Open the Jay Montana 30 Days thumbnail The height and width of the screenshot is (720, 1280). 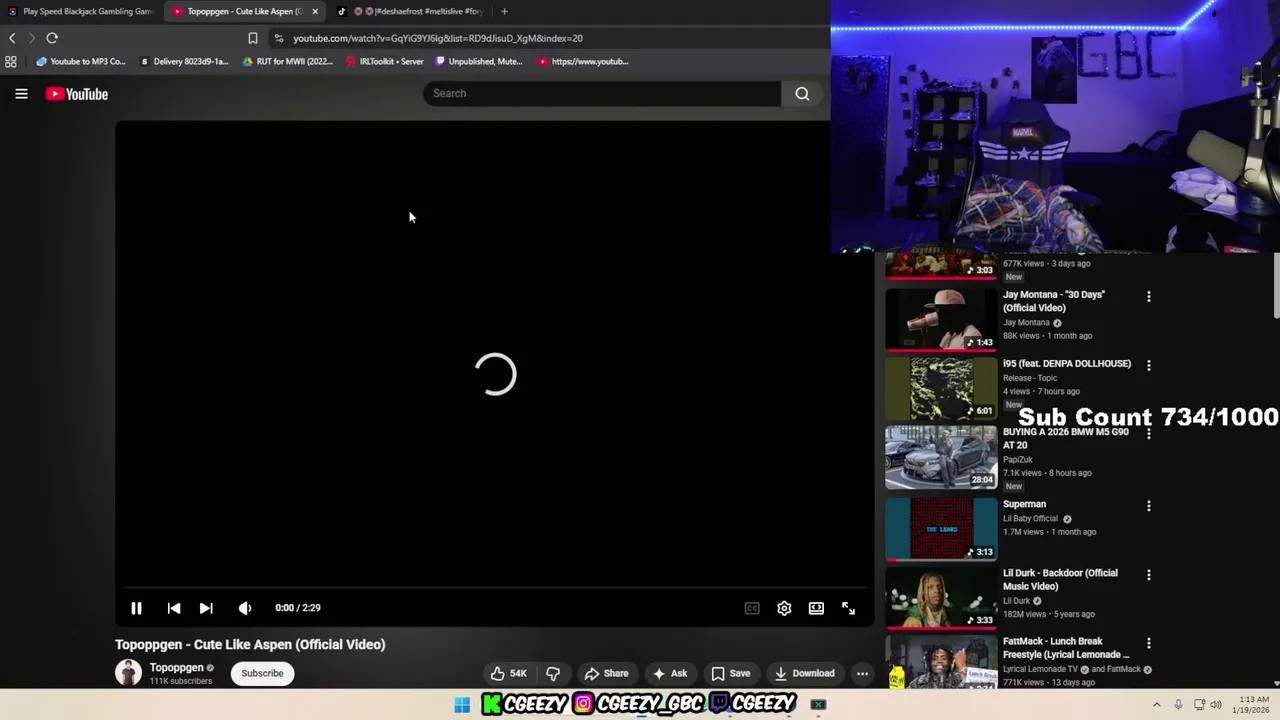pyautogui.click(x=941, y=321)
